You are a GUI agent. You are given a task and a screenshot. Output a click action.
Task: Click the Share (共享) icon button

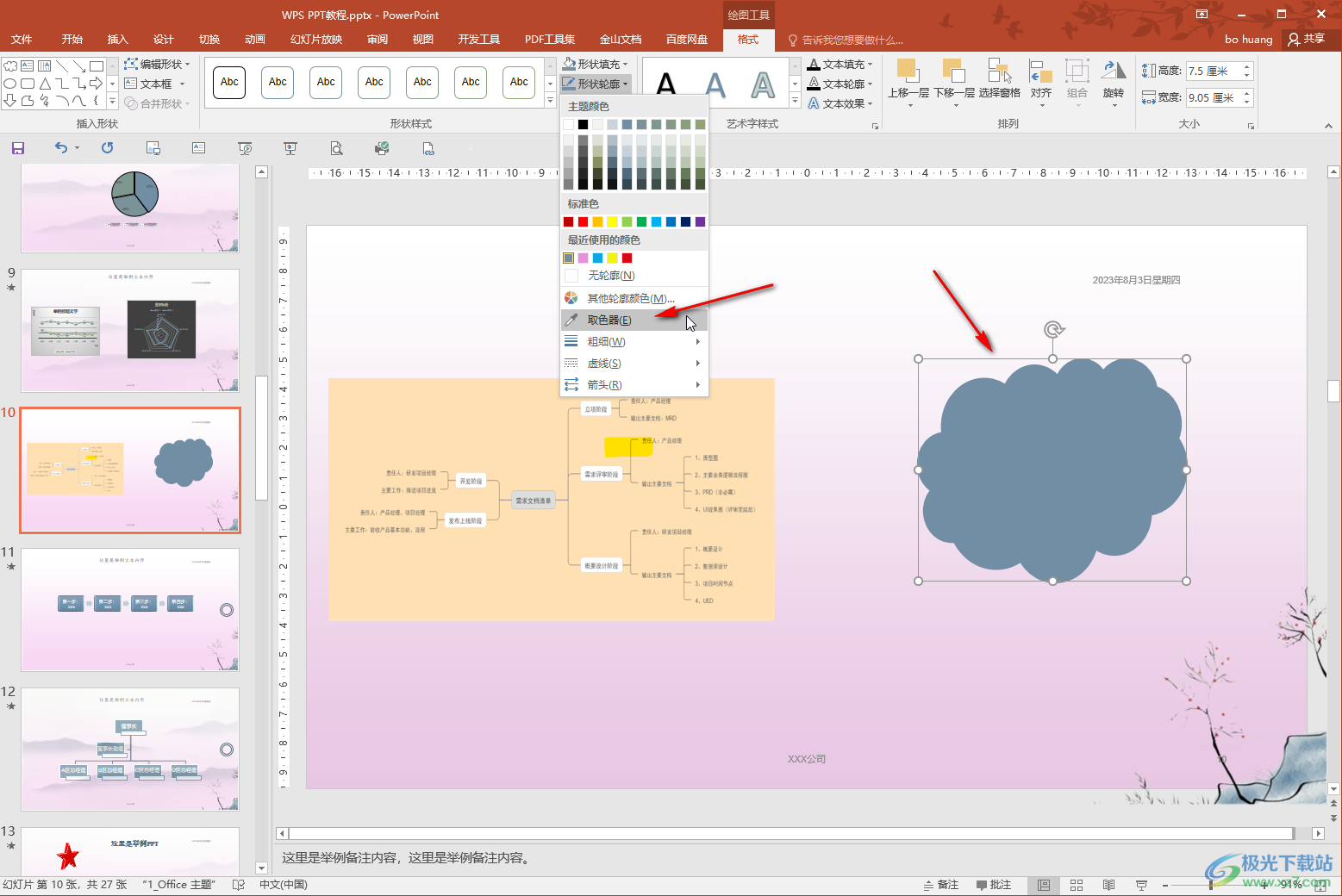[x=1307, y=39]
